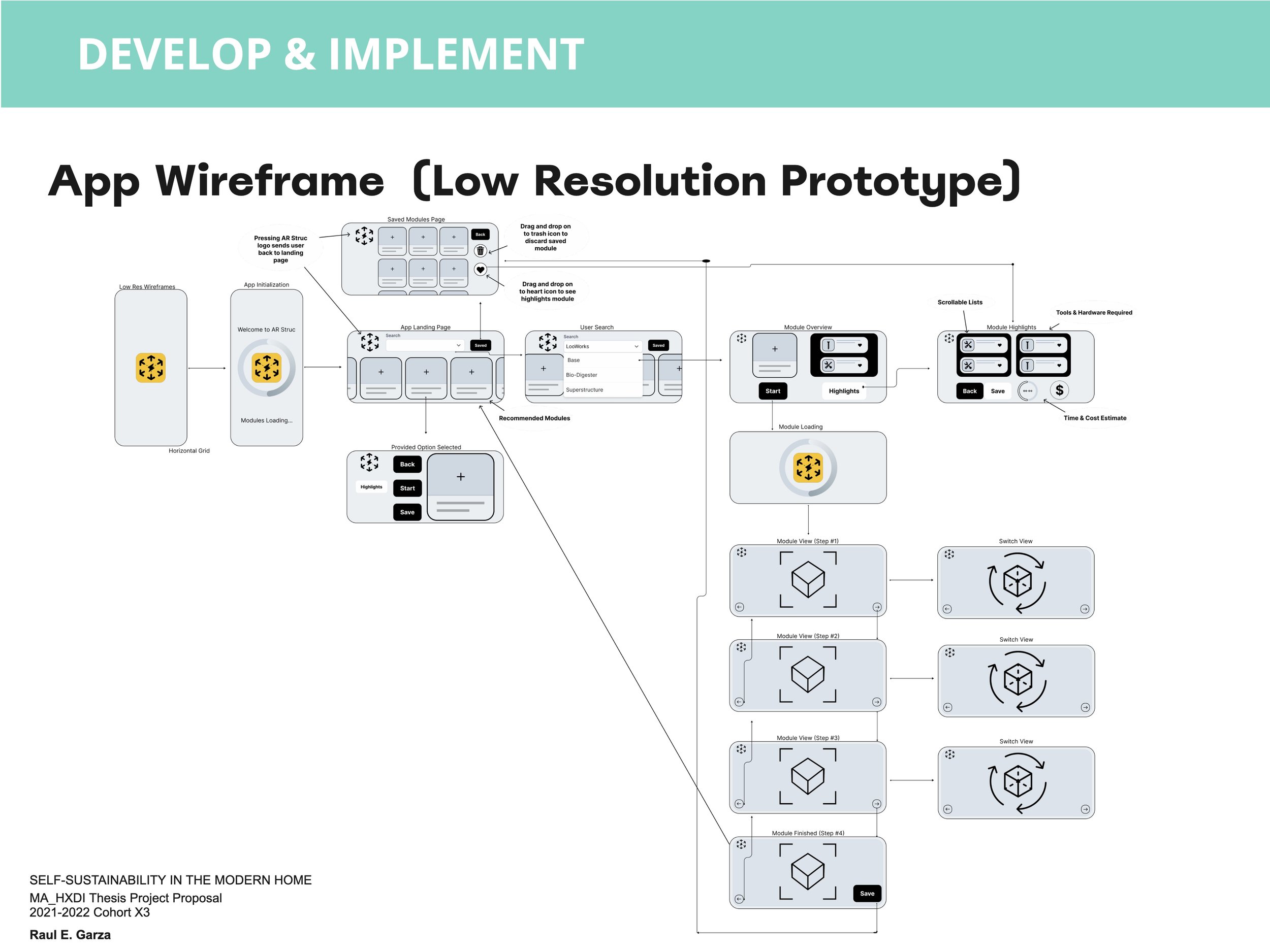Click large module thumbnail on Provided Option Selected

460,487
